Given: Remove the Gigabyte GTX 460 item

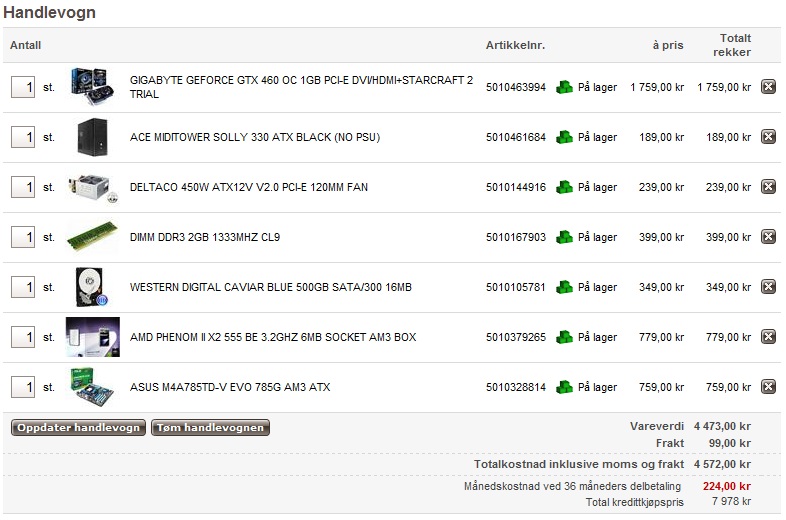Looking at the screenshot, I should pos(768,87).
